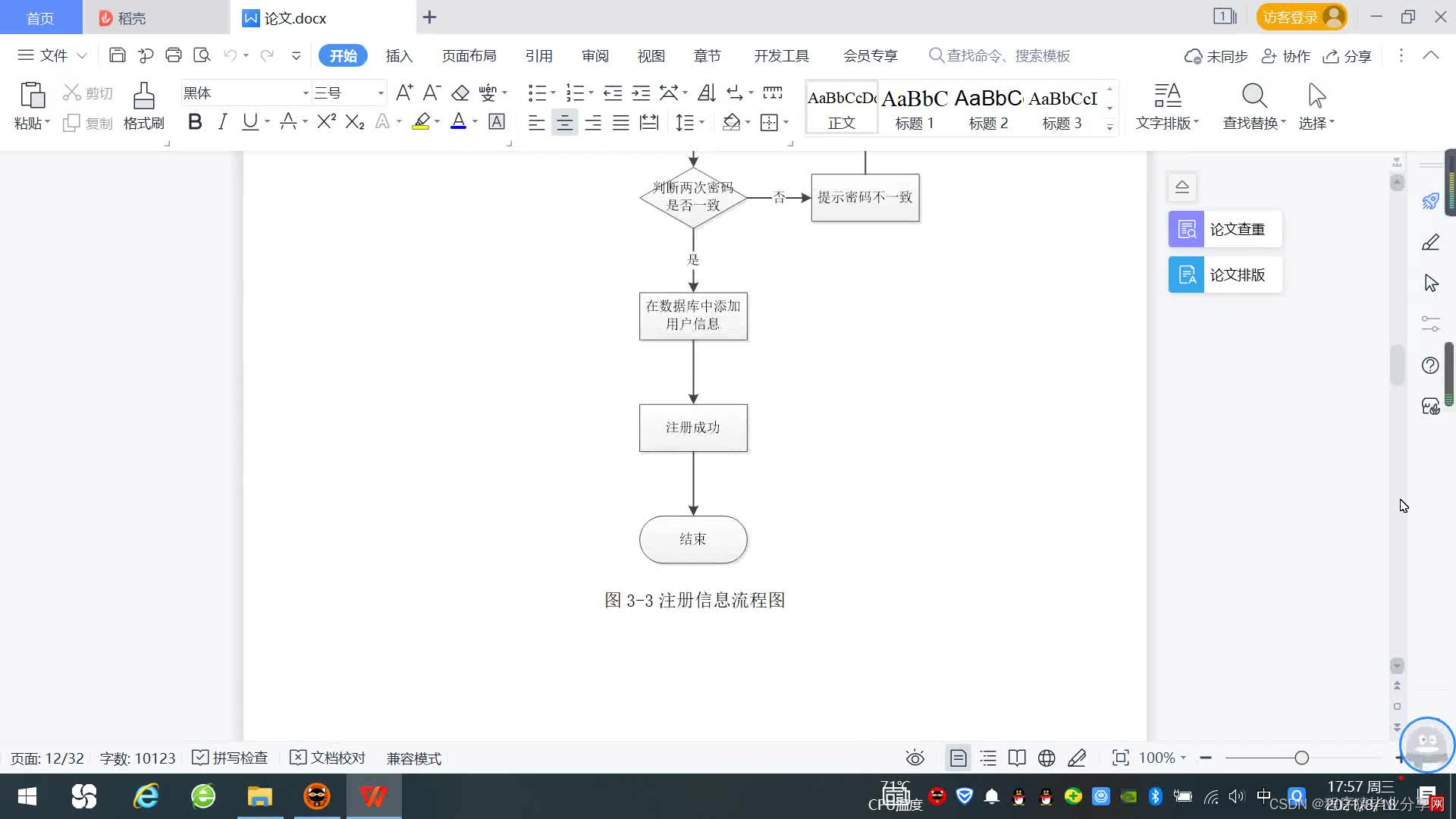The image size is (1456, 819).
Task: Click the increase font size icon
Action: pos(404,93)
